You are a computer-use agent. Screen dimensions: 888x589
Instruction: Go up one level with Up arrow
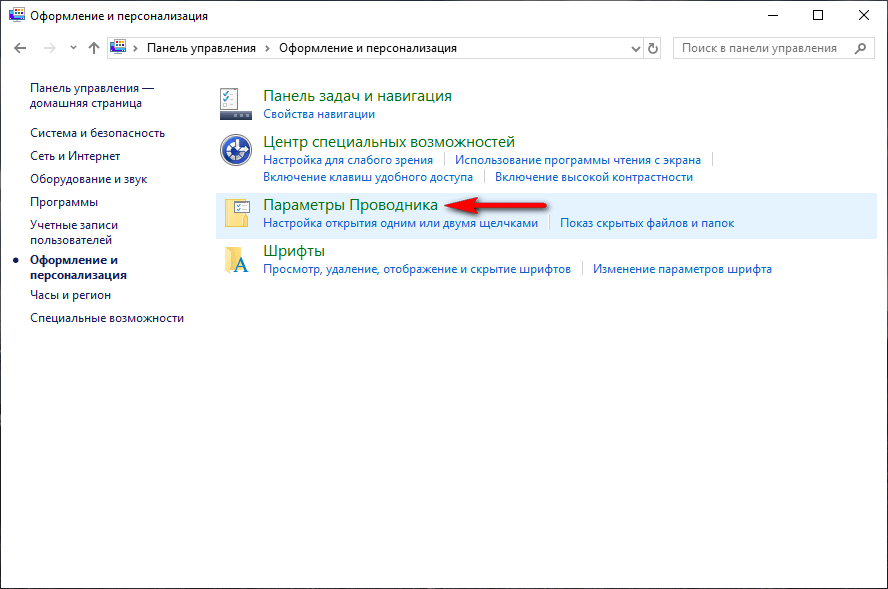coord(94,48)
